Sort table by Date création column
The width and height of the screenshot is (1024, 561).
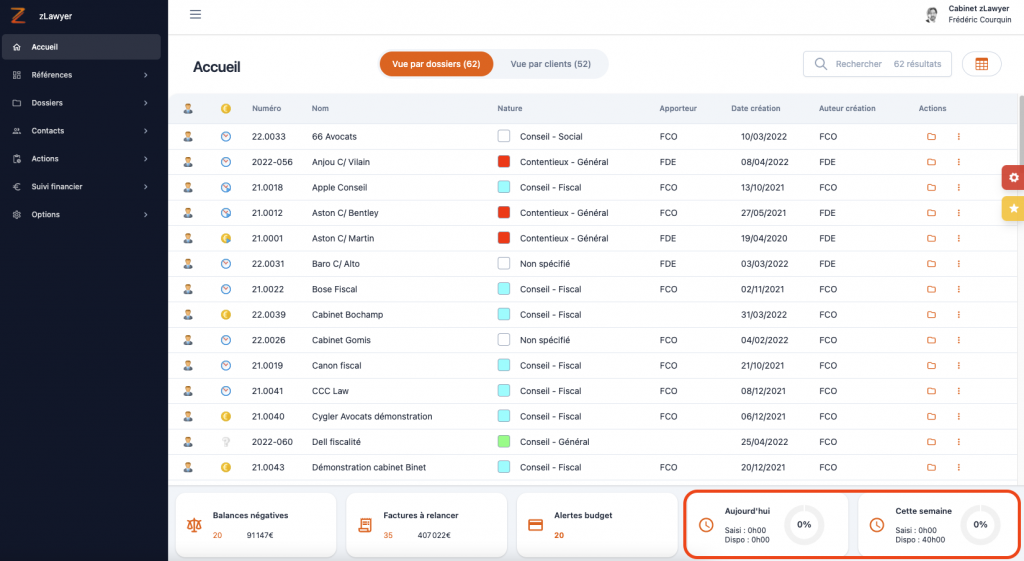(x=755, y=109)
